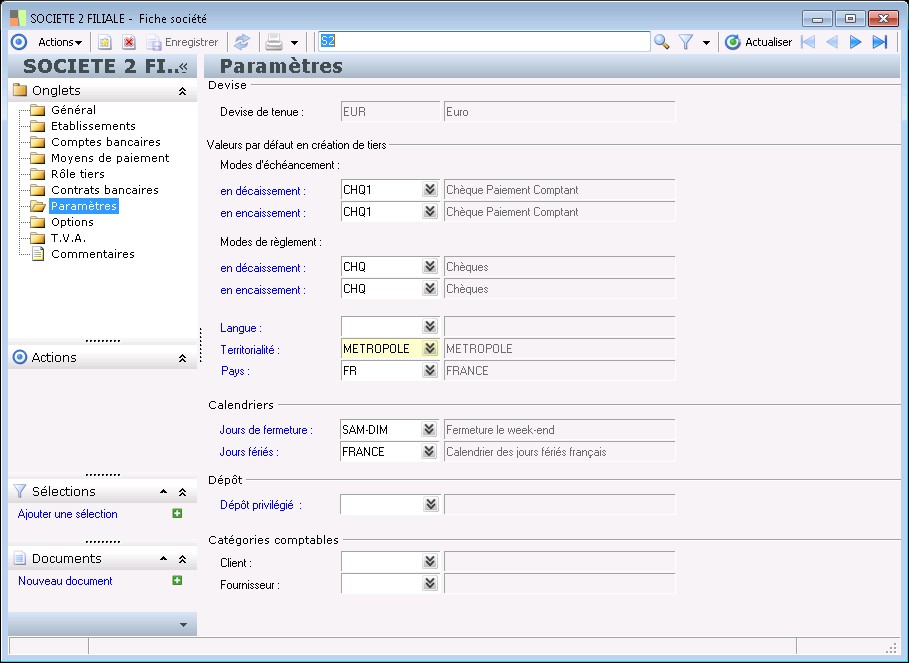This screenshot has width=909, height=663.
Task: Click the Actualiser button
Action: click(759, 42)
